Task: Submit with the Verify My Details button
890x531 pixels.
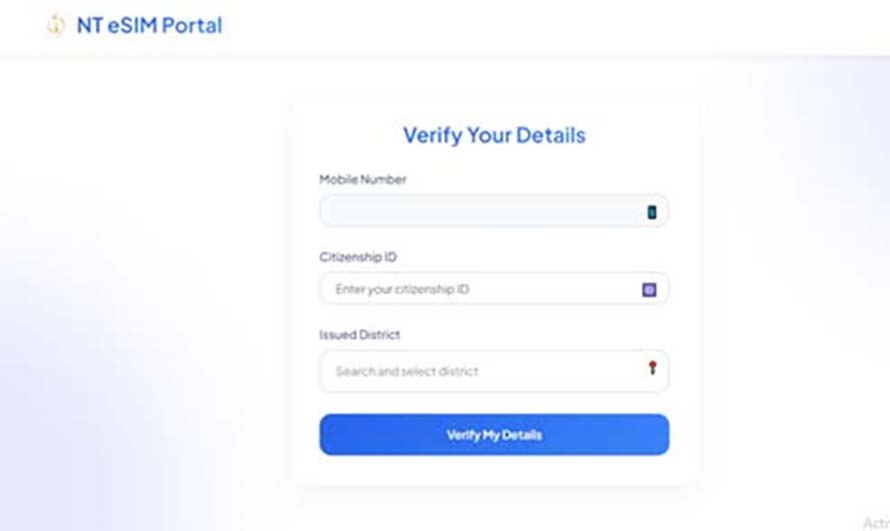Action: click(494, 435)
